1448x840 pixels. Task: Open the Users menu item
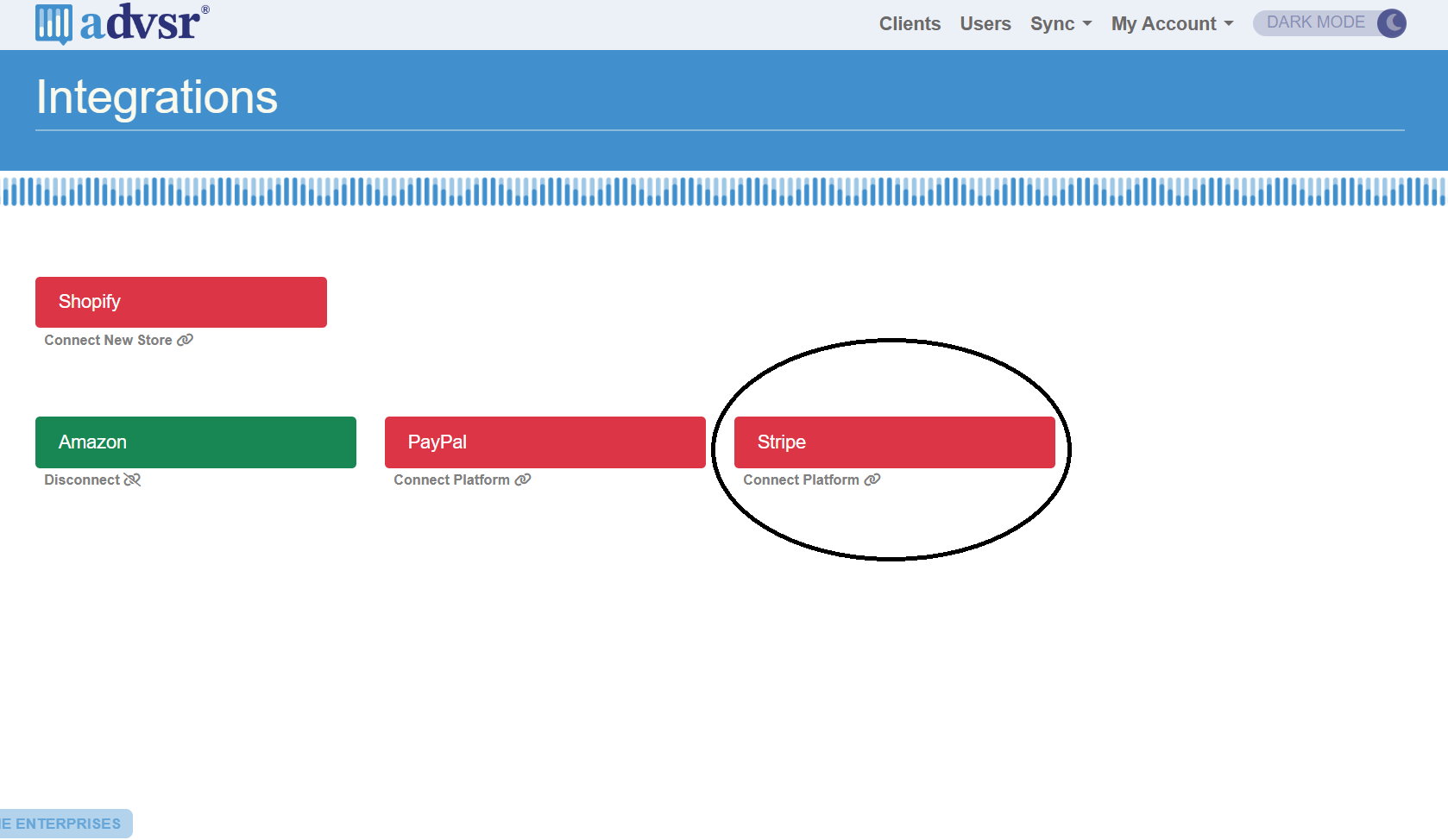[985, 24]
